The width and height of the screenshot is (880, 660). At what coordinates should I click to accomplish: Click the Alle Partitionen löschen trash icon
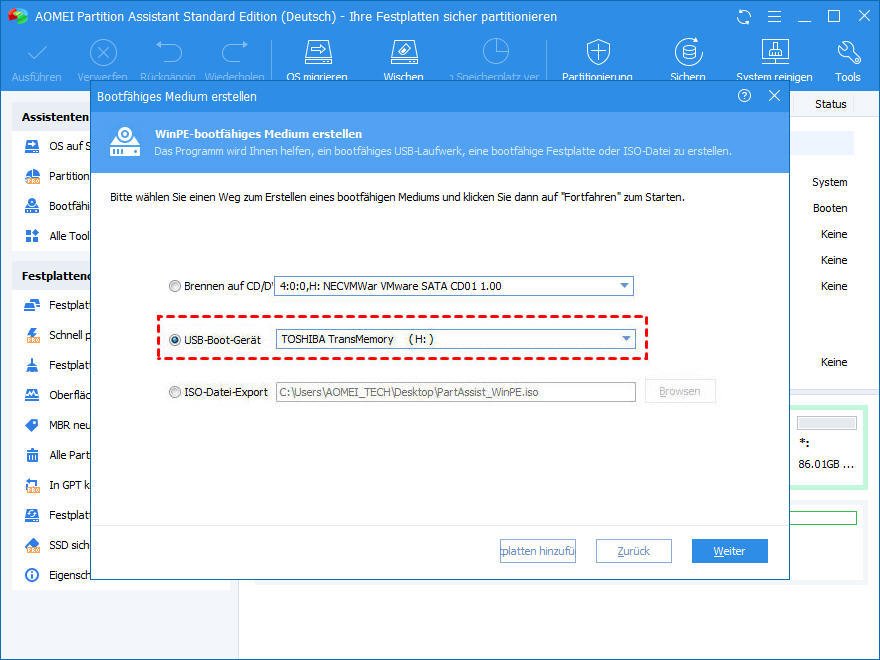pyautogui.click(x=32, y=455)
